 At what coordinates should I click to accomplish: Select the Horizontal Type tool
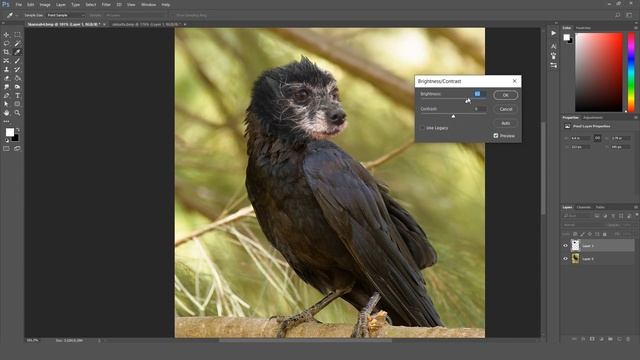pyautogui.click(x=17, y=96)
